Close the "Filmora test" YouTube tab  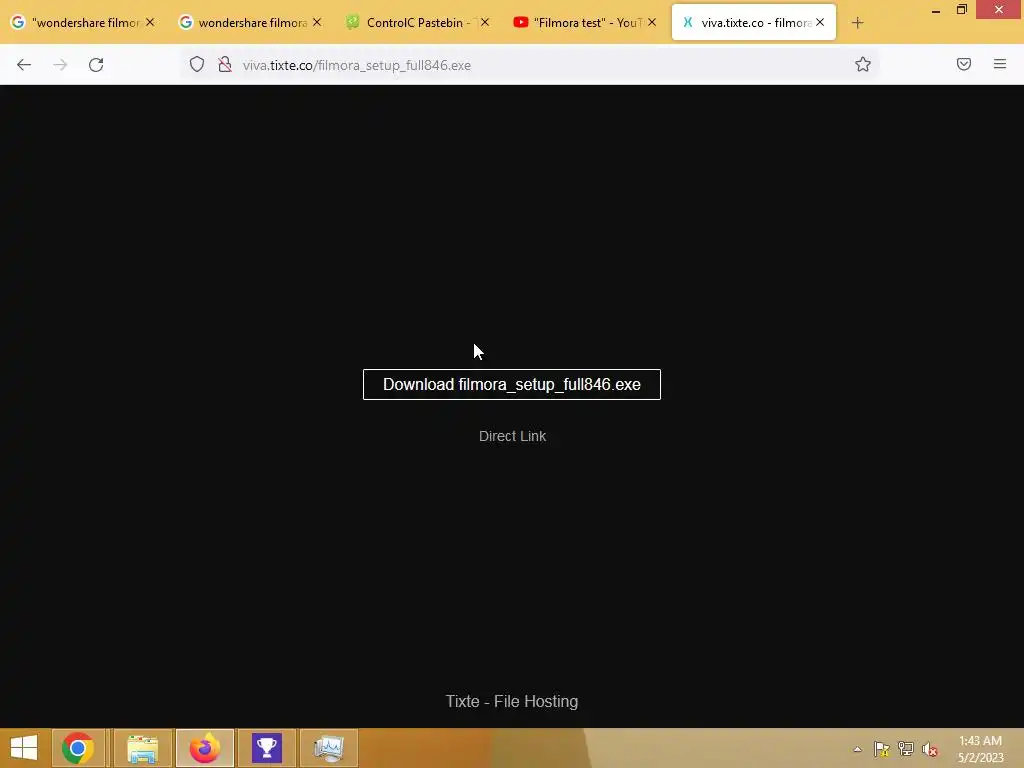[652, 22]
